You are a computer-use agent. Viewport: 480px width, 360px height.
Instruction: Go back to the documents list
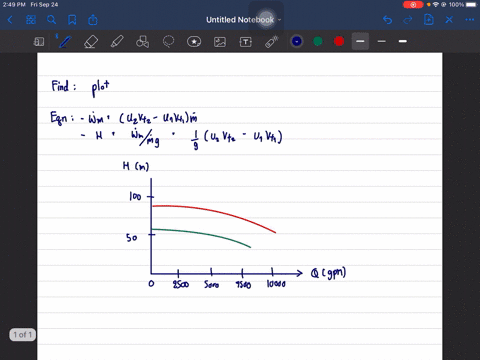[10, 20]
